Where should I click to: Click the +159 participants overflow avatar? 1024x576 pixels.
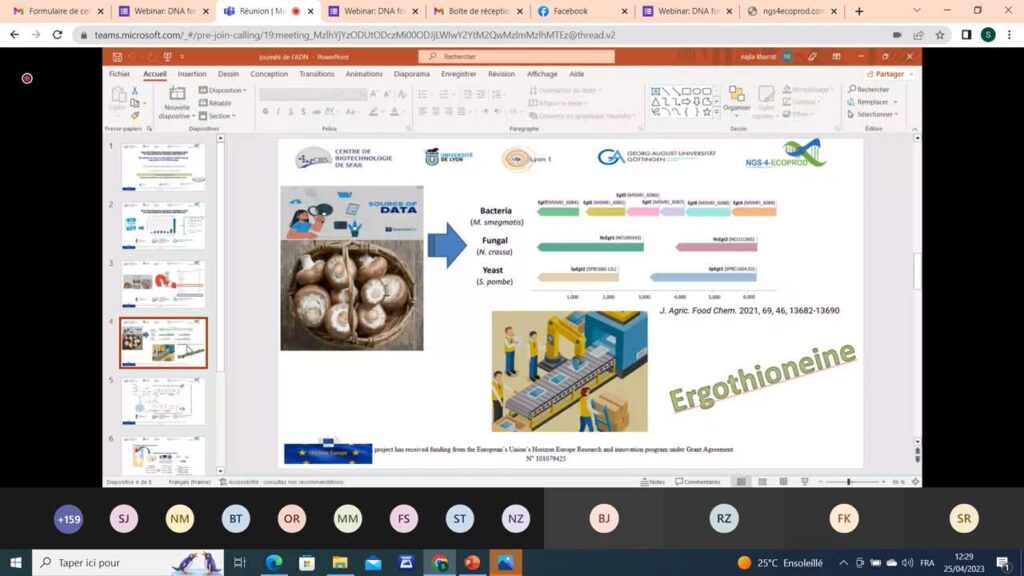[68, 518]
